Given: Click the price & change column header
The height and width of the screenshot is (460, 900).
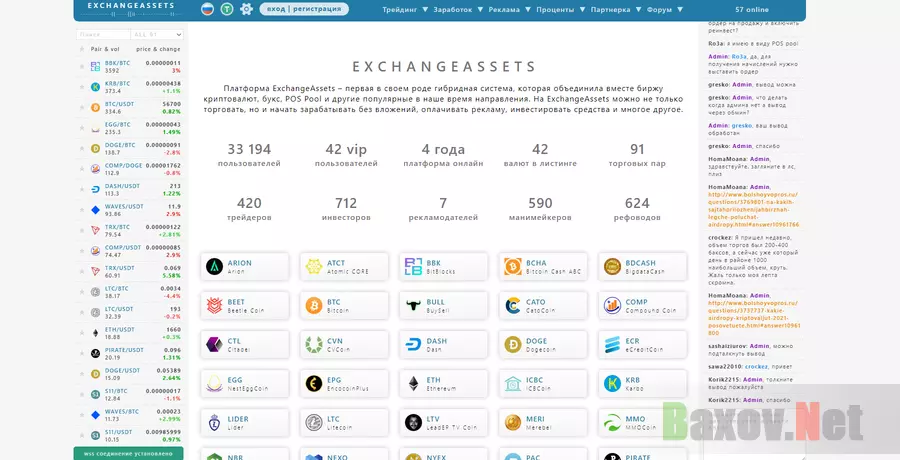Looking at the screenshot, I should (158, 49).
